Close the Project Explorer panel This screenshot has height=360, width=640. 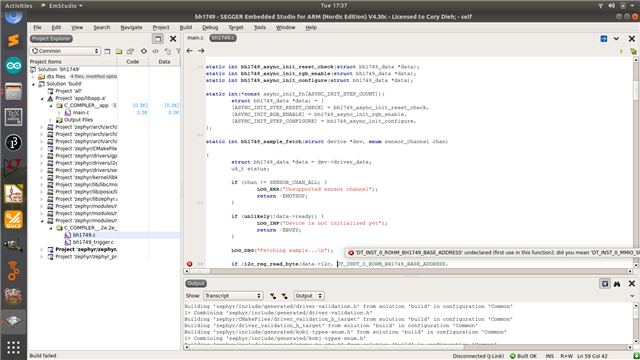(173, 39)
